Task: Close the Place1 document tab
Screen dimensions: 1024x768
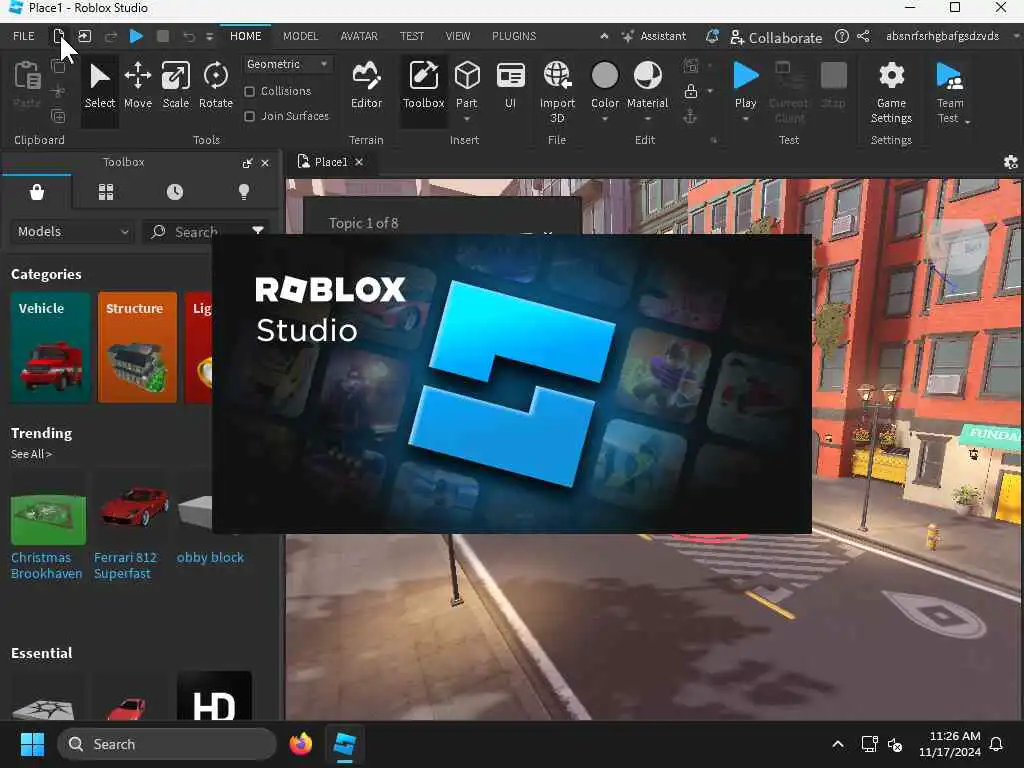Action: [x=359, y=162]
